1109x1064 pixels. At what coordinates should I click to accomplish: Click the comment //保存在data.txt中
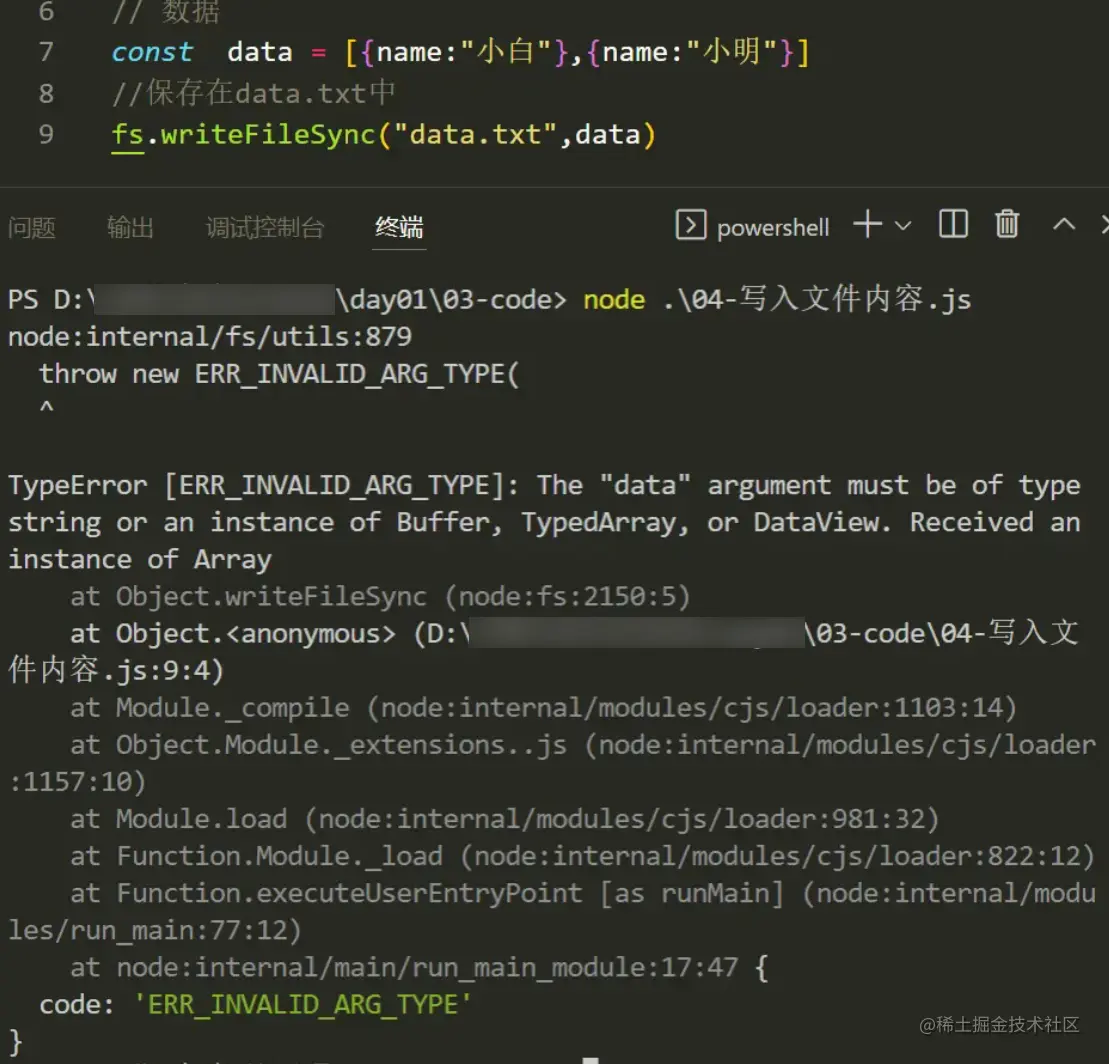click(254, 93)
